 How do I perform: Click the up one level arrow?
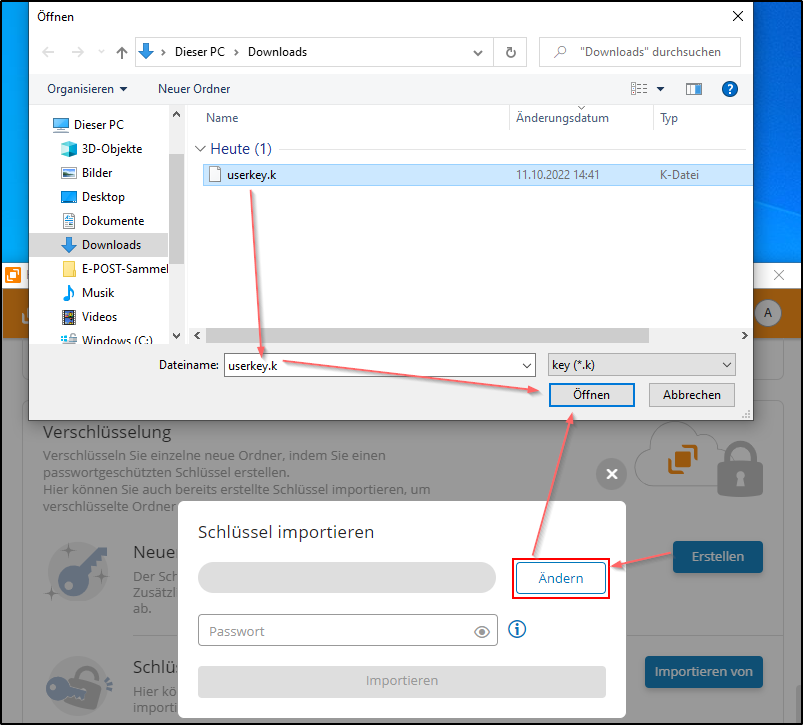pos(120,51)
